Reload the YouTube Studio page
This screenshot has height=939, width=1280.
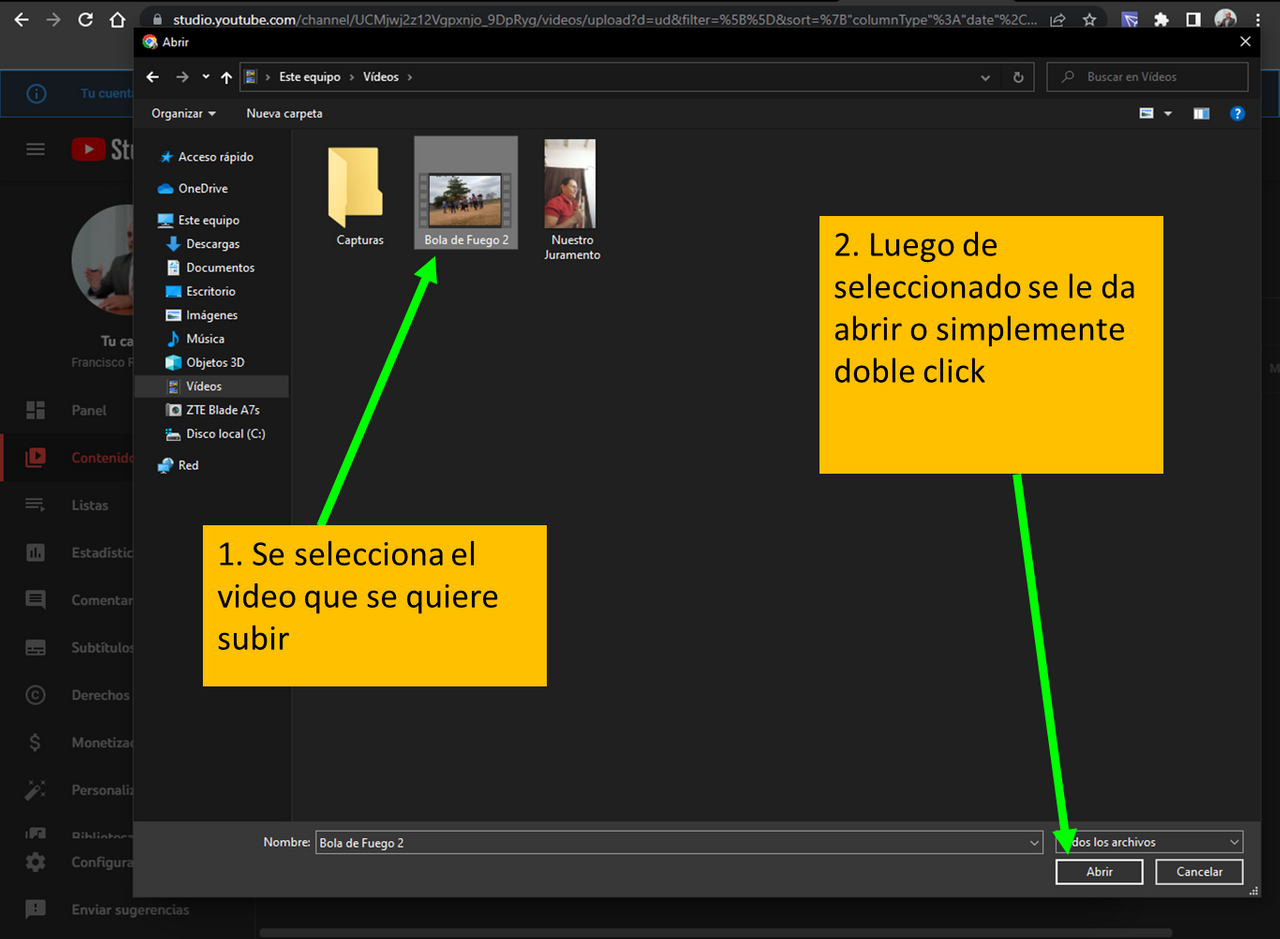pos(85,19)
